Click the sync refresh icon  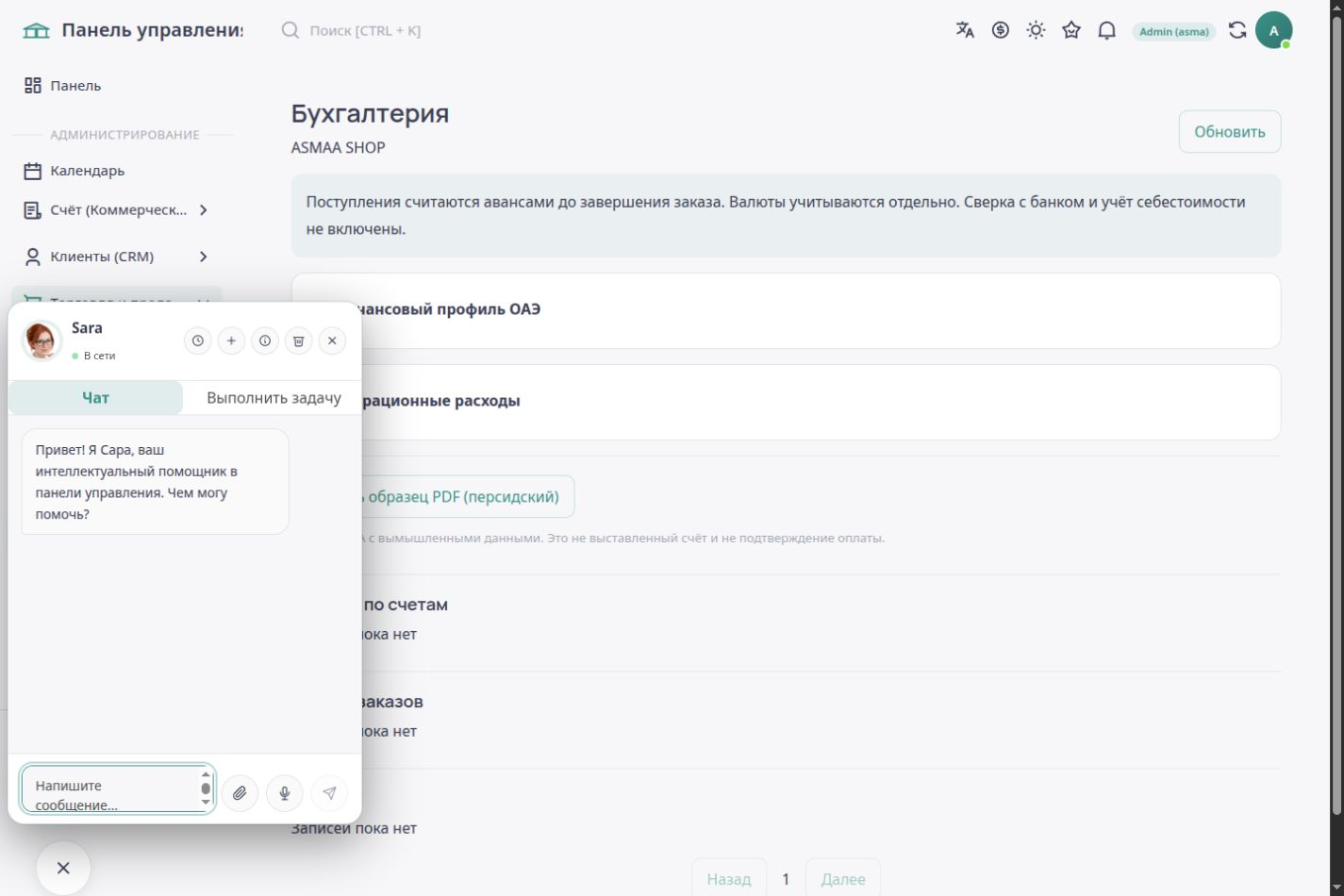pos(1237,30)
